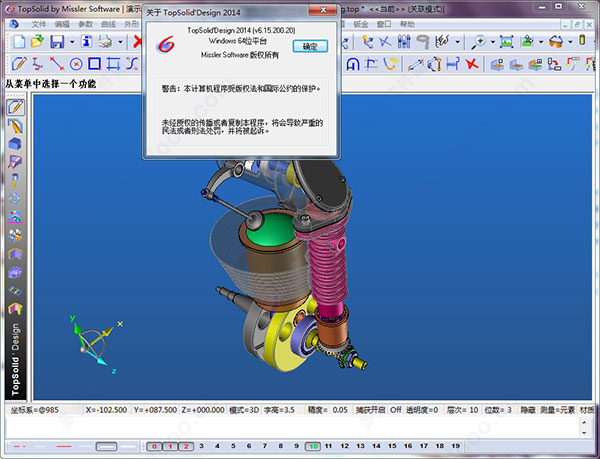The image size is (600, 459).
Task: Toggle layer 2 button
Action: coord(186,446)
